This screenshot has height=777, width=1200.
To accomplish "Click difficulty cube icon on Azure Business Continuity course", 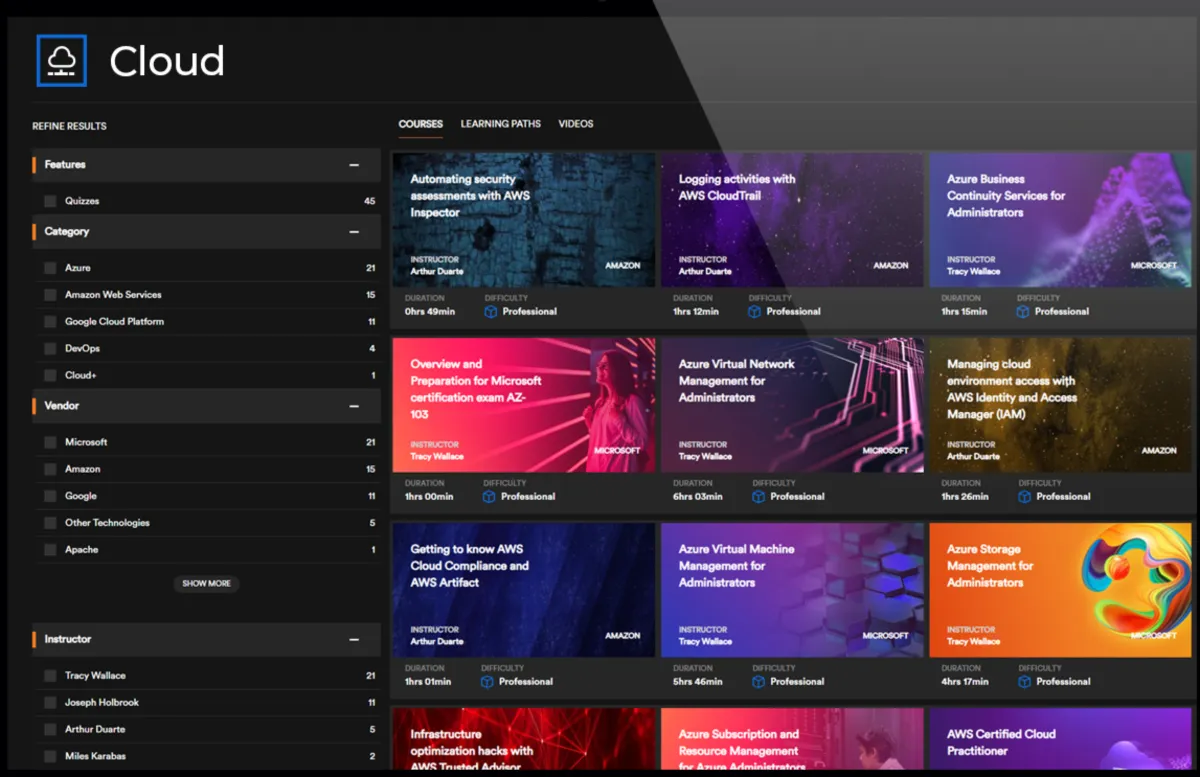I will click(x=1022, y=312).
